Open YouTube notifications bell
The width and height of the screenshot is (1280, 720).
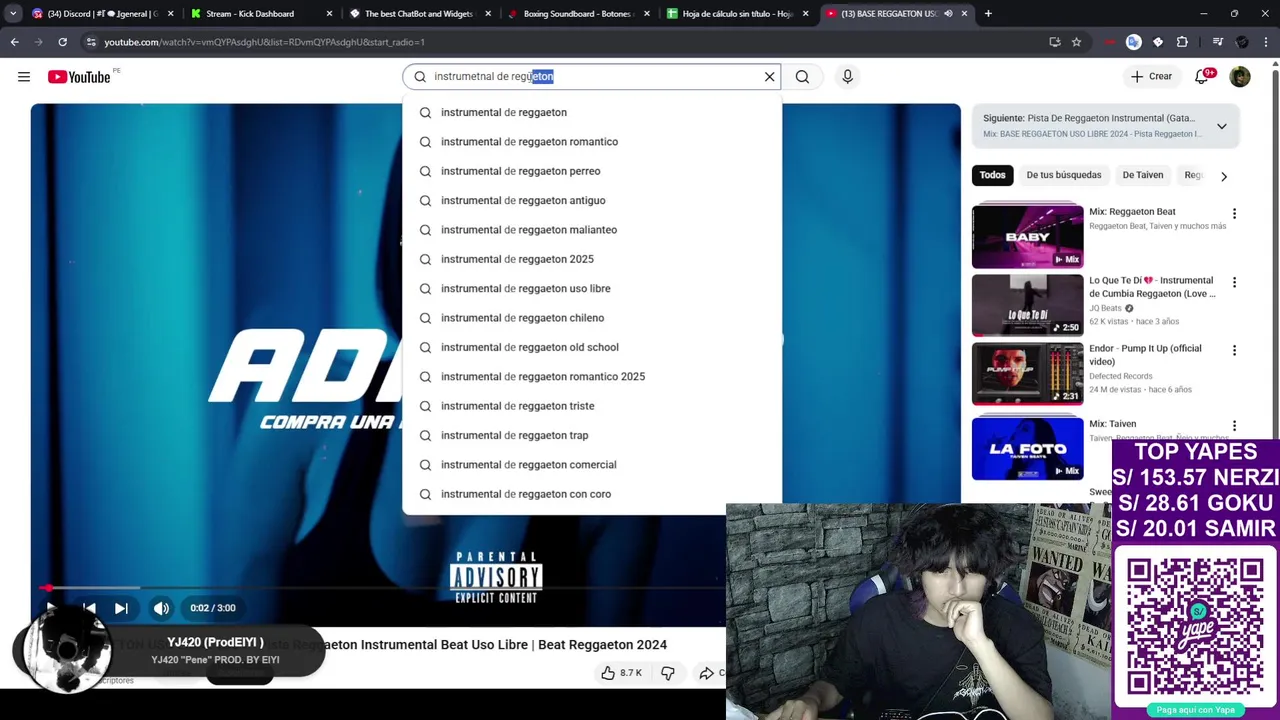click(x=1203, y=77)
